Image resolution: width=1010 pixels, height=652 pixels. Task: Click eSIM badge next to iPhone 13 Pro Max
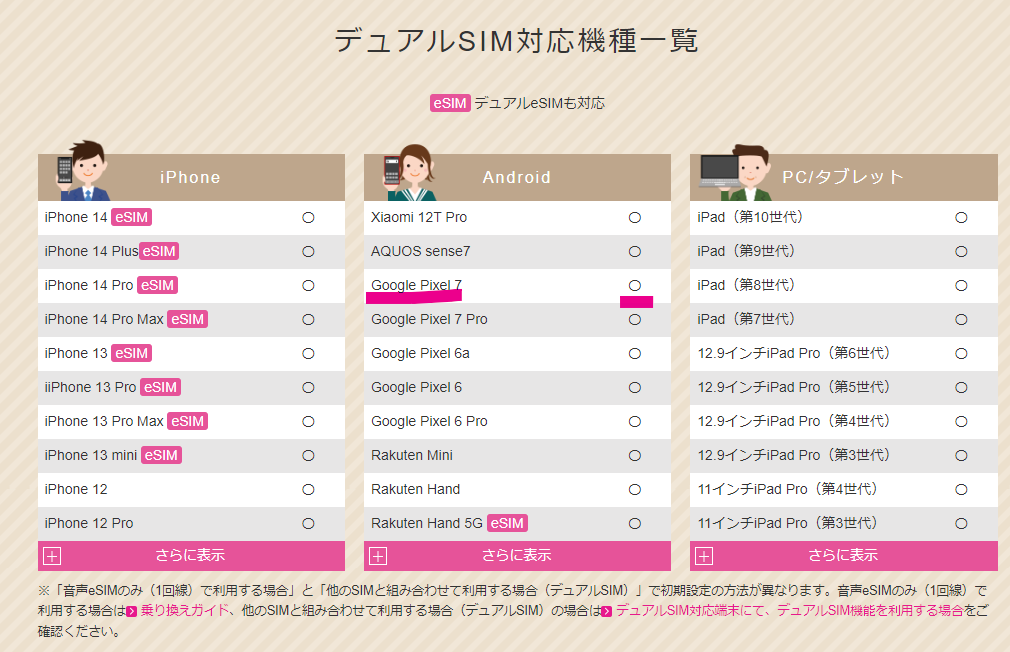pyautogui.click(x=187, y=421)
